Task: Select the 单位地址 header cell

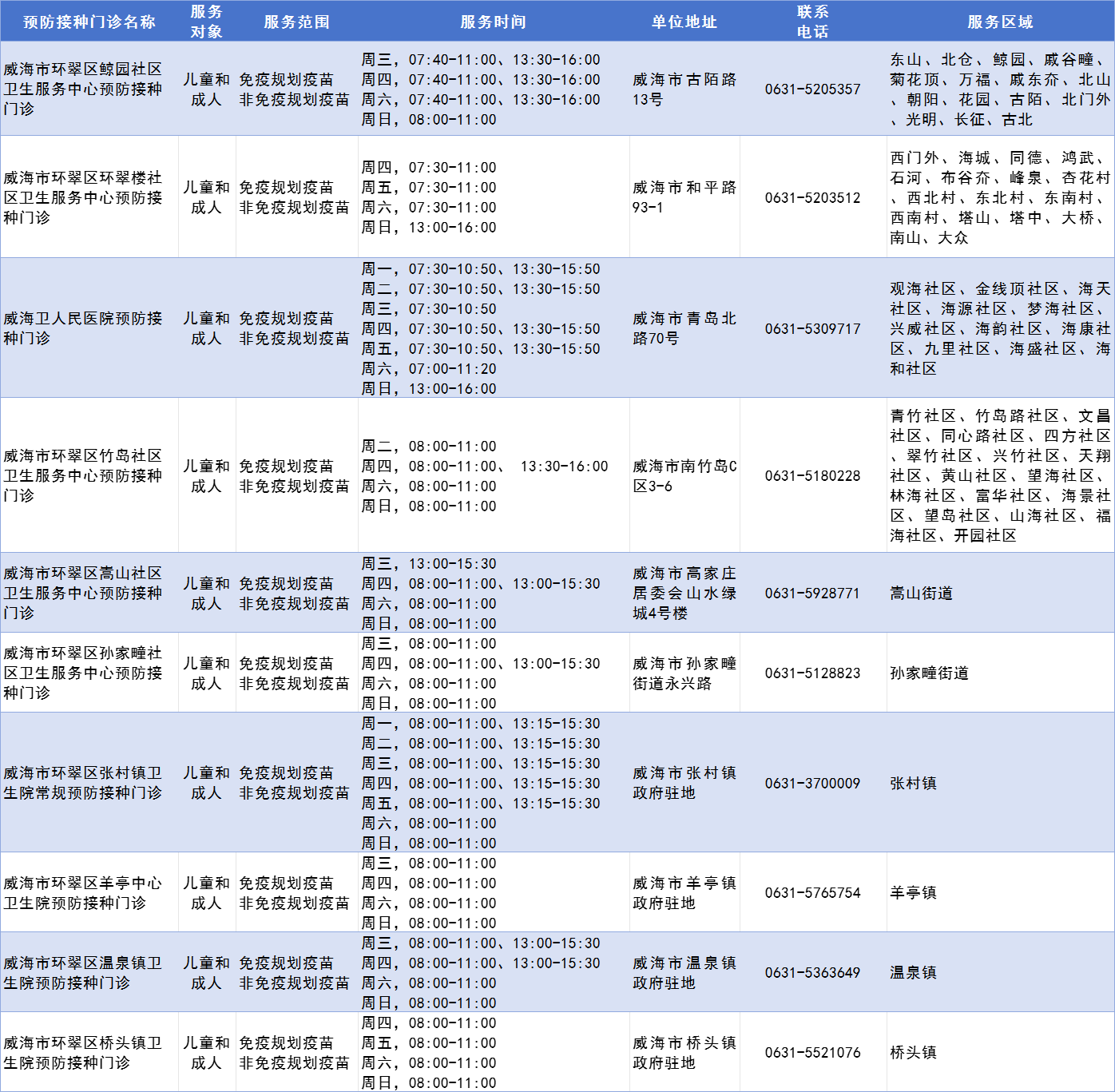Action: pos(684,22)
